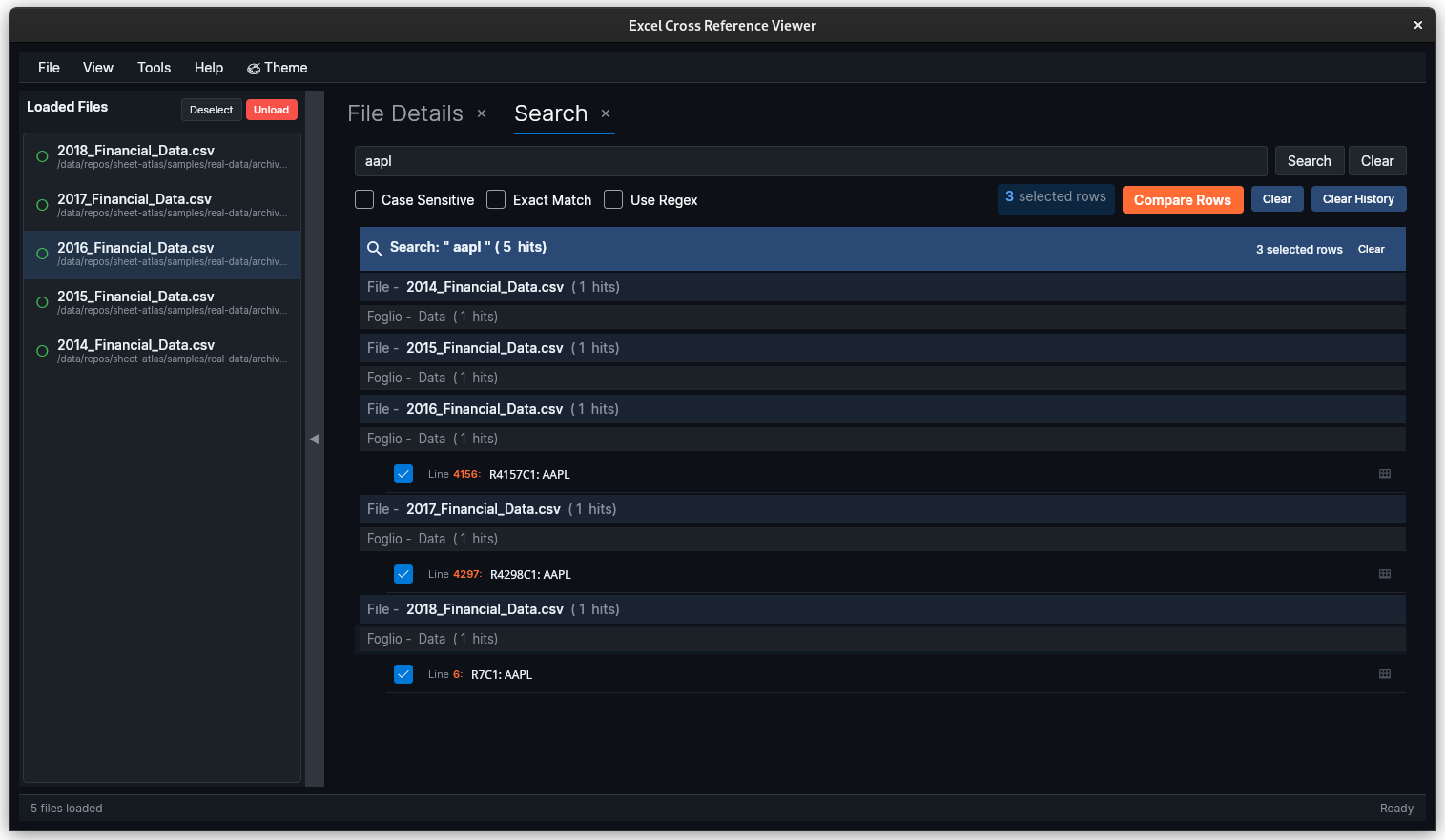
Task: Click the Compare Rows button
Action: 1183,199
